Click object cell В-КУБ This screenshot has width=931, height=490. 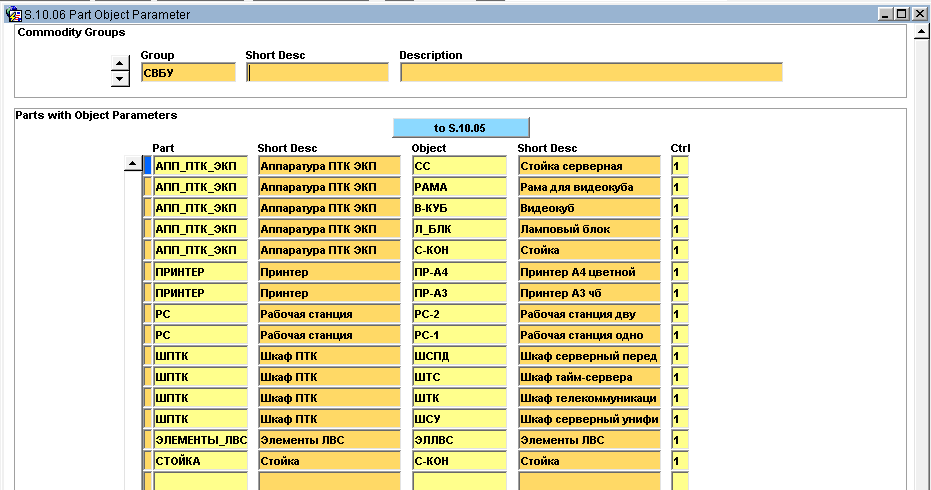[x=460, y=208]
